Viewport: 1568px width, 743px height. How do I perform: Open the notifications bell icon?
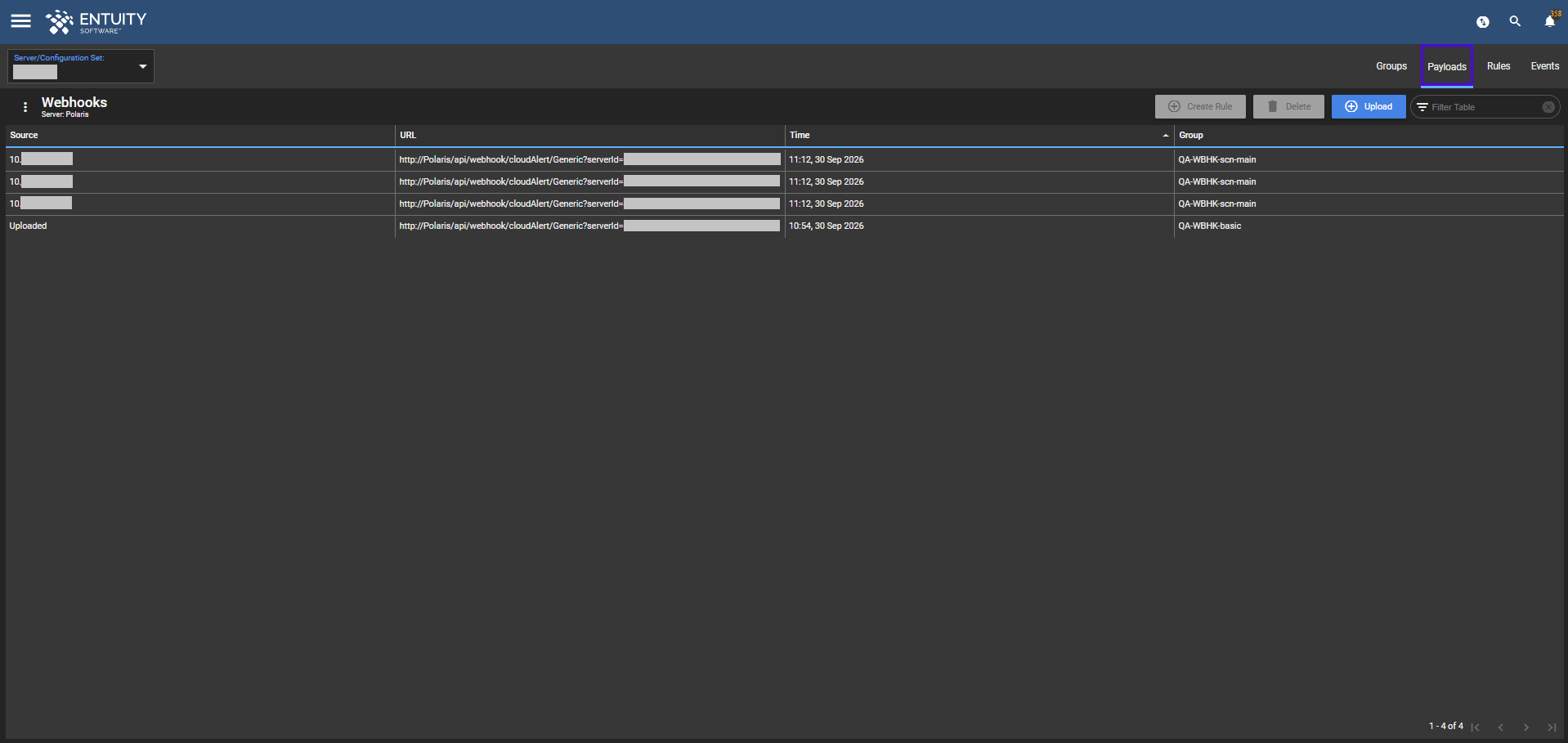(1549, 21)
